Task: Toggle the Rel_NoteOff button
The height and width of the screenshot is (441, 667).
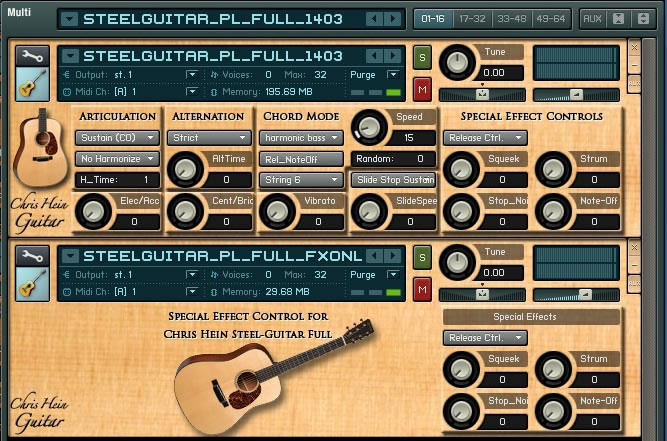Action: [301, 159]
